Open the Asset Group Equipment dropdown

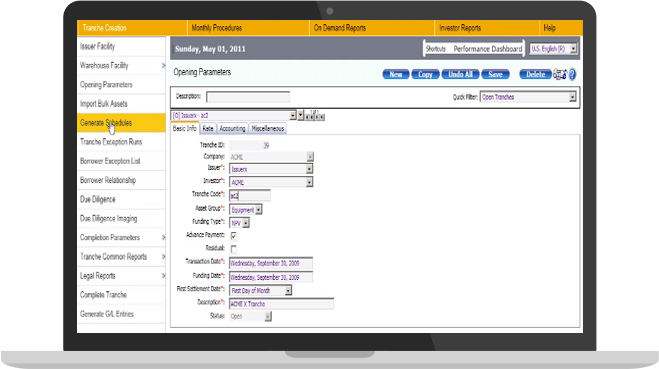(x=246, y=210)
